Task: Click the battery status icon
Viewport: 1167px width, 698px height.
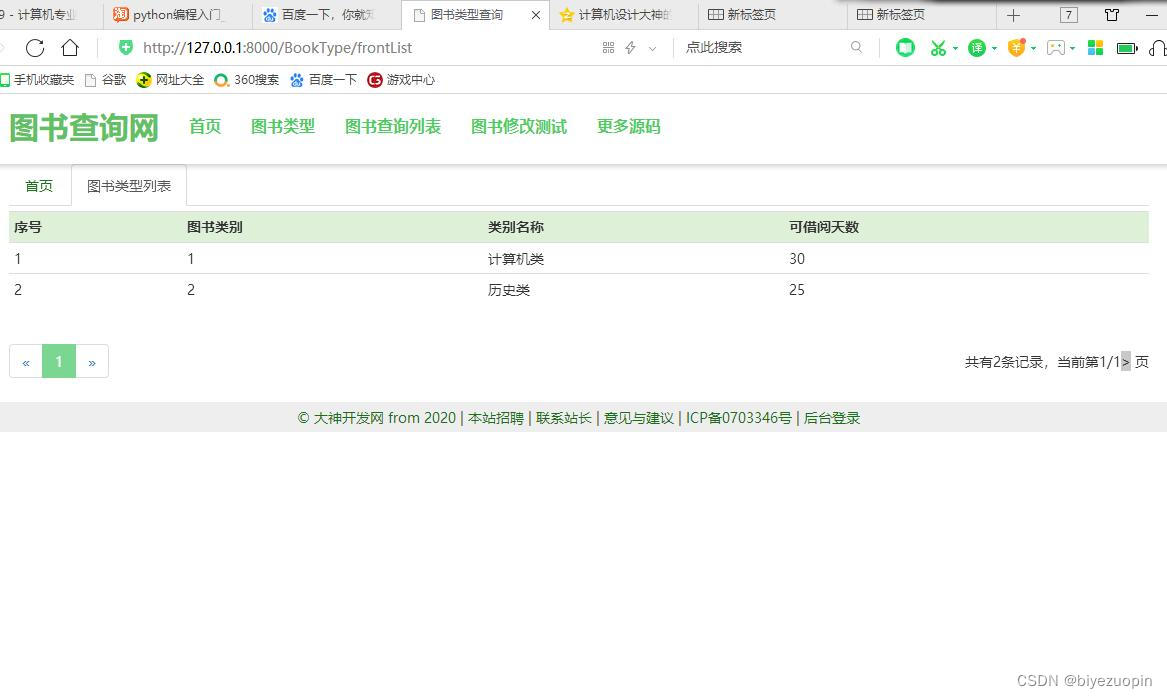Action: tap(1128, 47)
